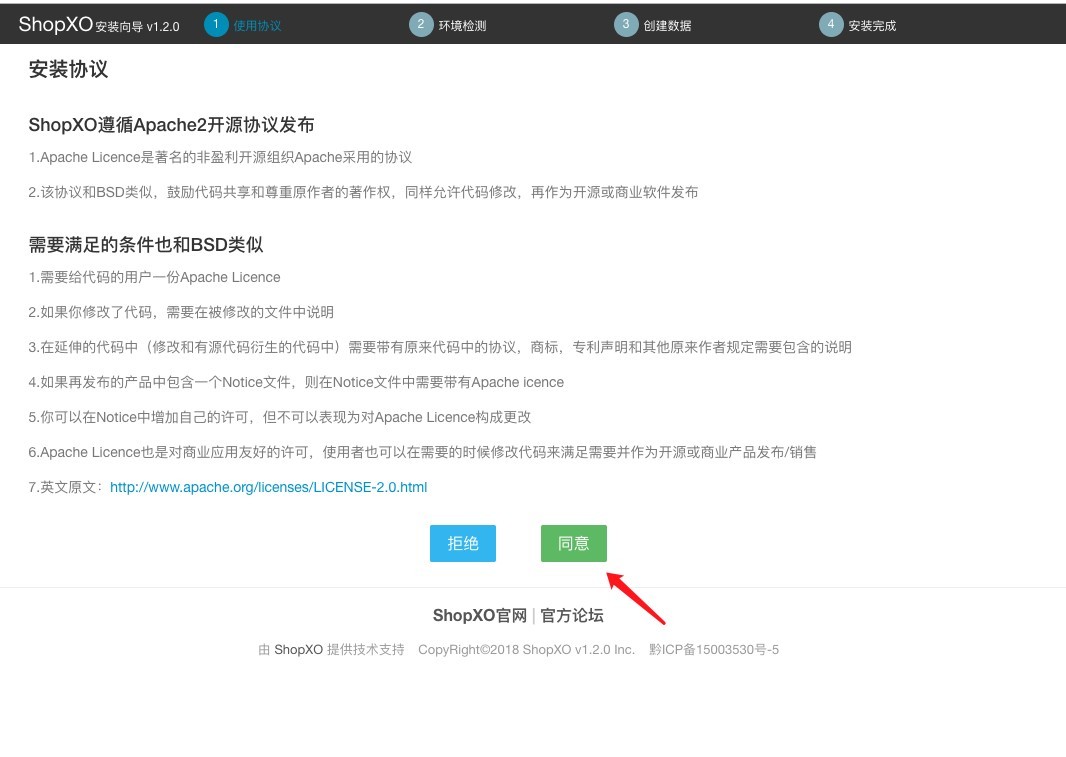Image resolution: width=1066 pixels, height=757 pixels.
Task: Click the step 2 circle number icon
Action: (x=421, y=24)
